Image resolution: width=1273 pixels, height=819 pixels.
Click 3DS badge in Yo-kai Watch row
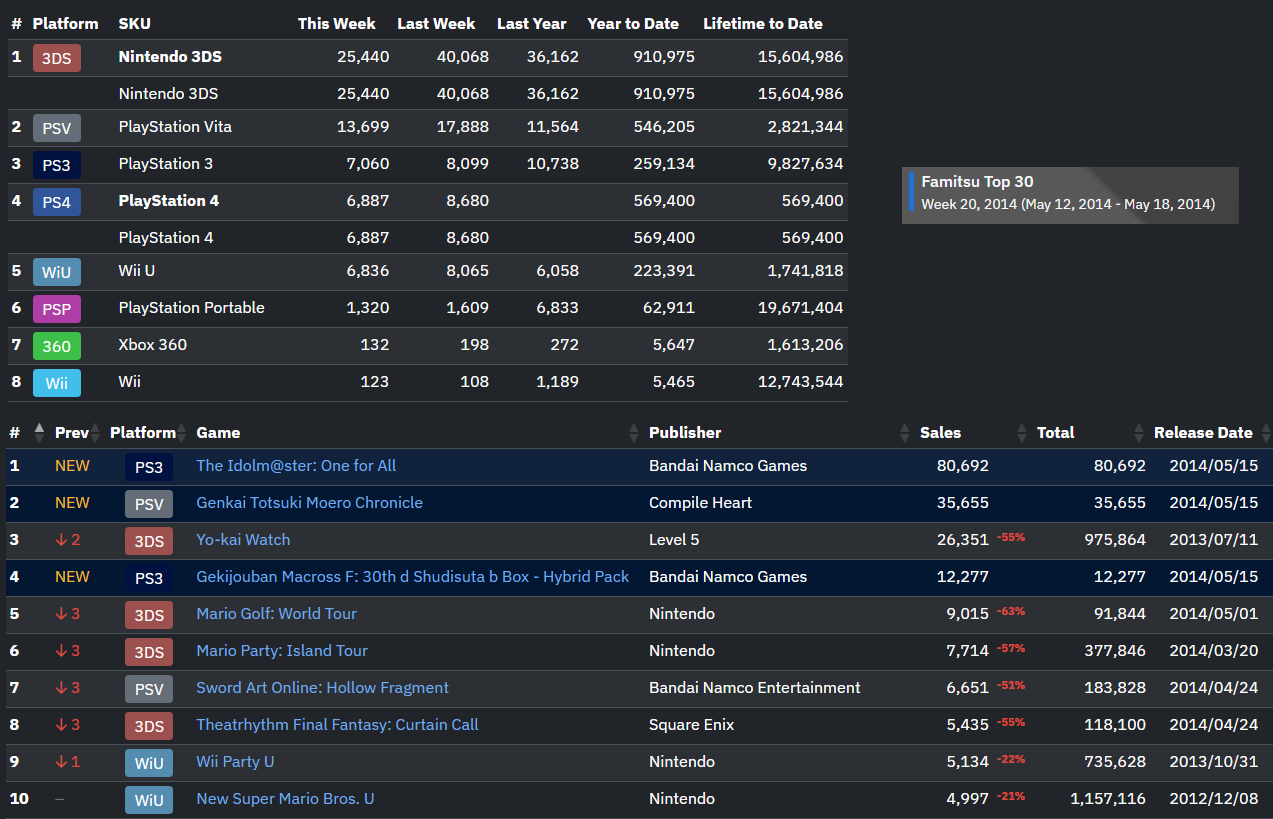[x=149, y=541]
